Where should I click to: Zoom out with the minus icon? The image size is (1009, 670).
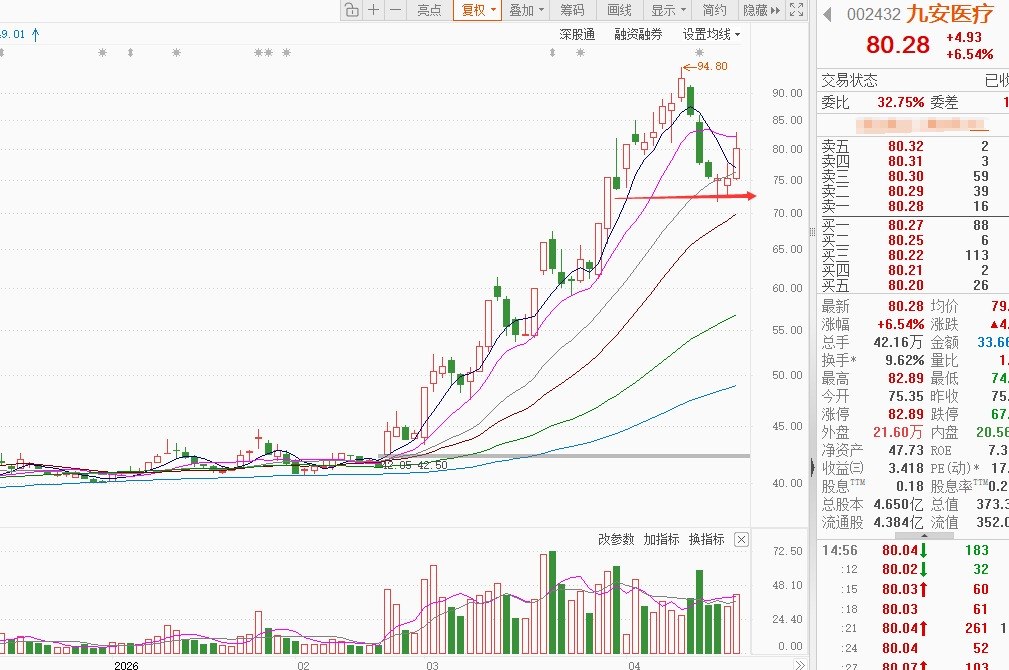coord(396,10)
